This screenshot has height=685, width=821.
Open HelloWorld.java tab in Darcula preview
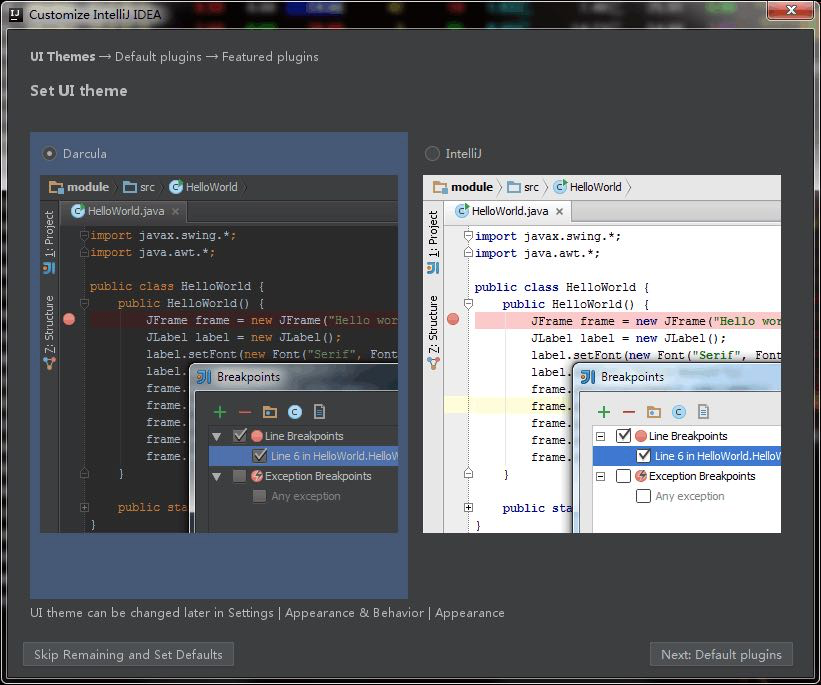pos(126,211)
